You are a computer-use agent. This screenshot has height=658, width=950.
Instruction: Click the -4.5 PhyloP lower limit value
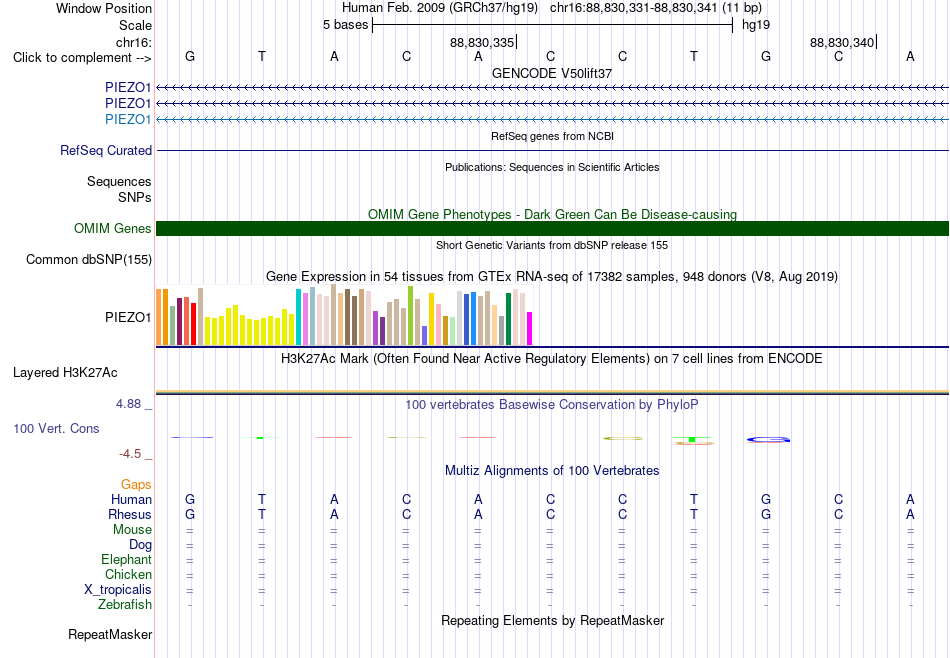point(130,454)
